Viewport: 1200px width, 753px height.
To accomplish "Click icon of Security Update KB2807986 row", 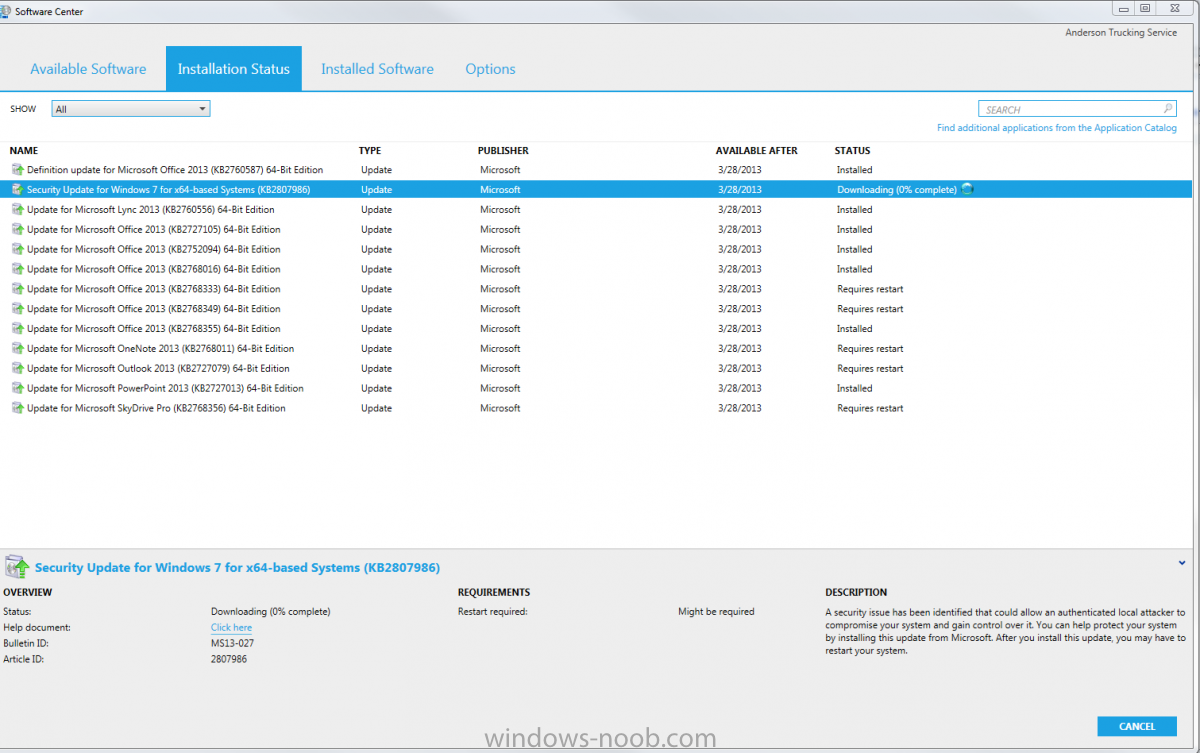I will pyautogui.click(x=17, y=190).
